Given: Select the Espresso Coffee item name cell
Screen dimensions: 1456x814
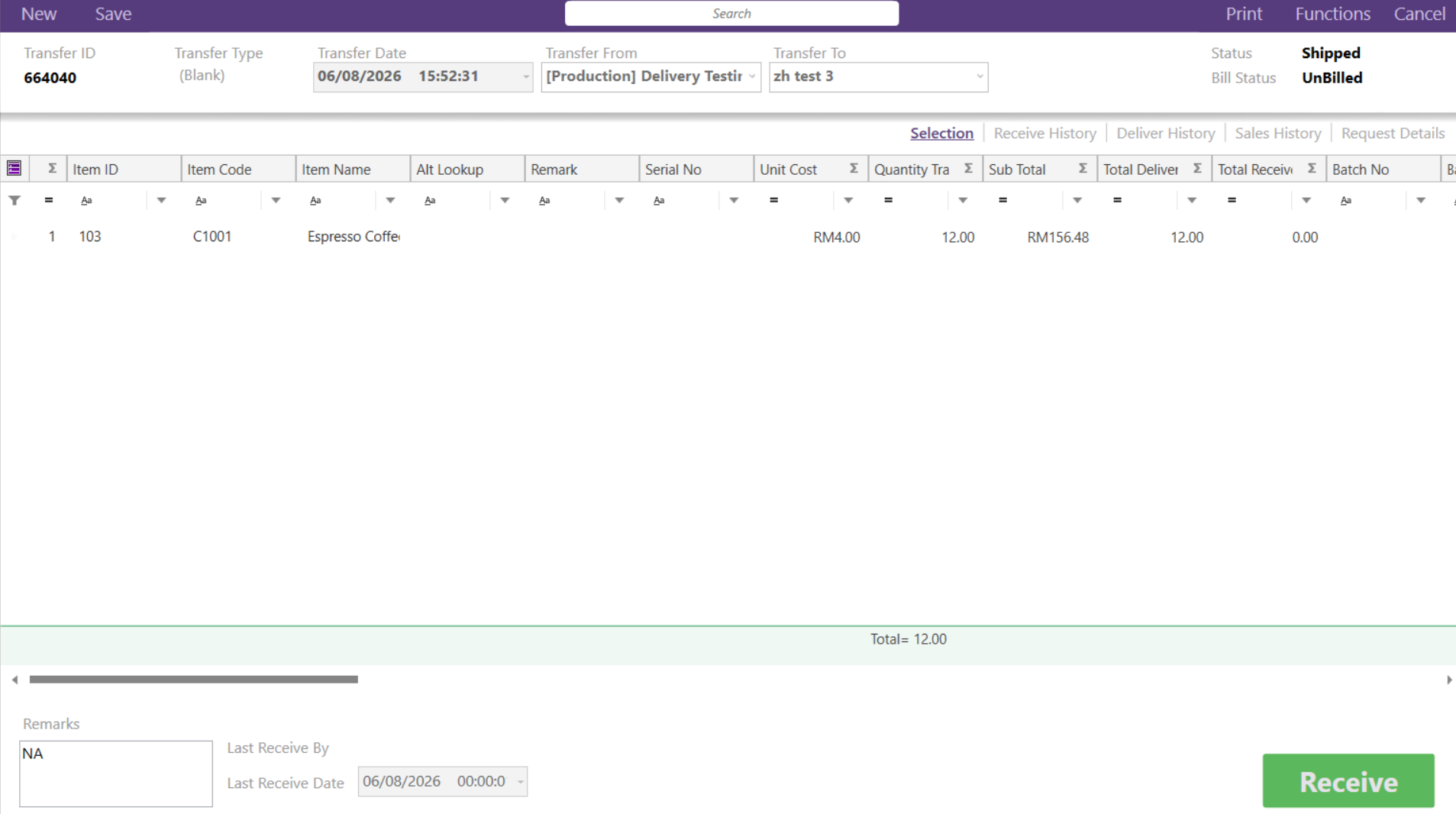Looking at the screenshot, I should pyautogui.click(x=353, y=237).
